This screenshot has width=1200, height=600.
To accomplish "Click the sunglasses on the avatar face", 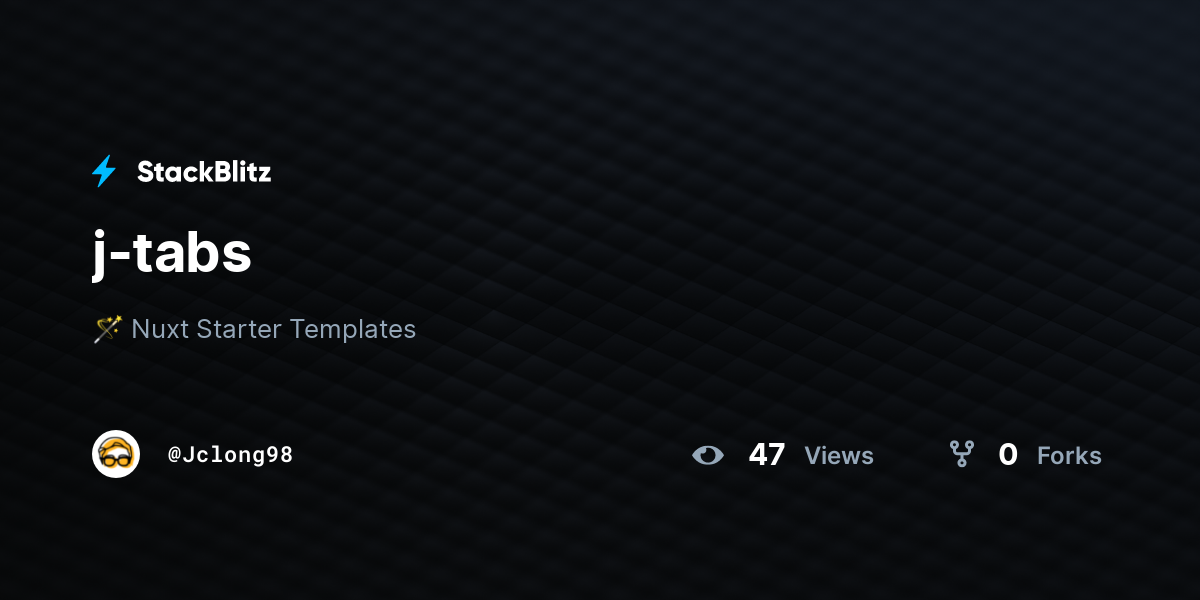I will (116, 459).
